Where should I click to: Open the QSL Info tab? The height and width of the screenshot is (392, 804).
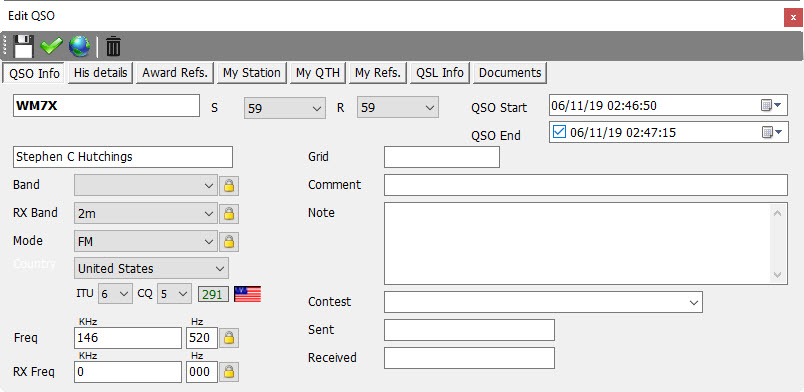click(x=440, y=73)
